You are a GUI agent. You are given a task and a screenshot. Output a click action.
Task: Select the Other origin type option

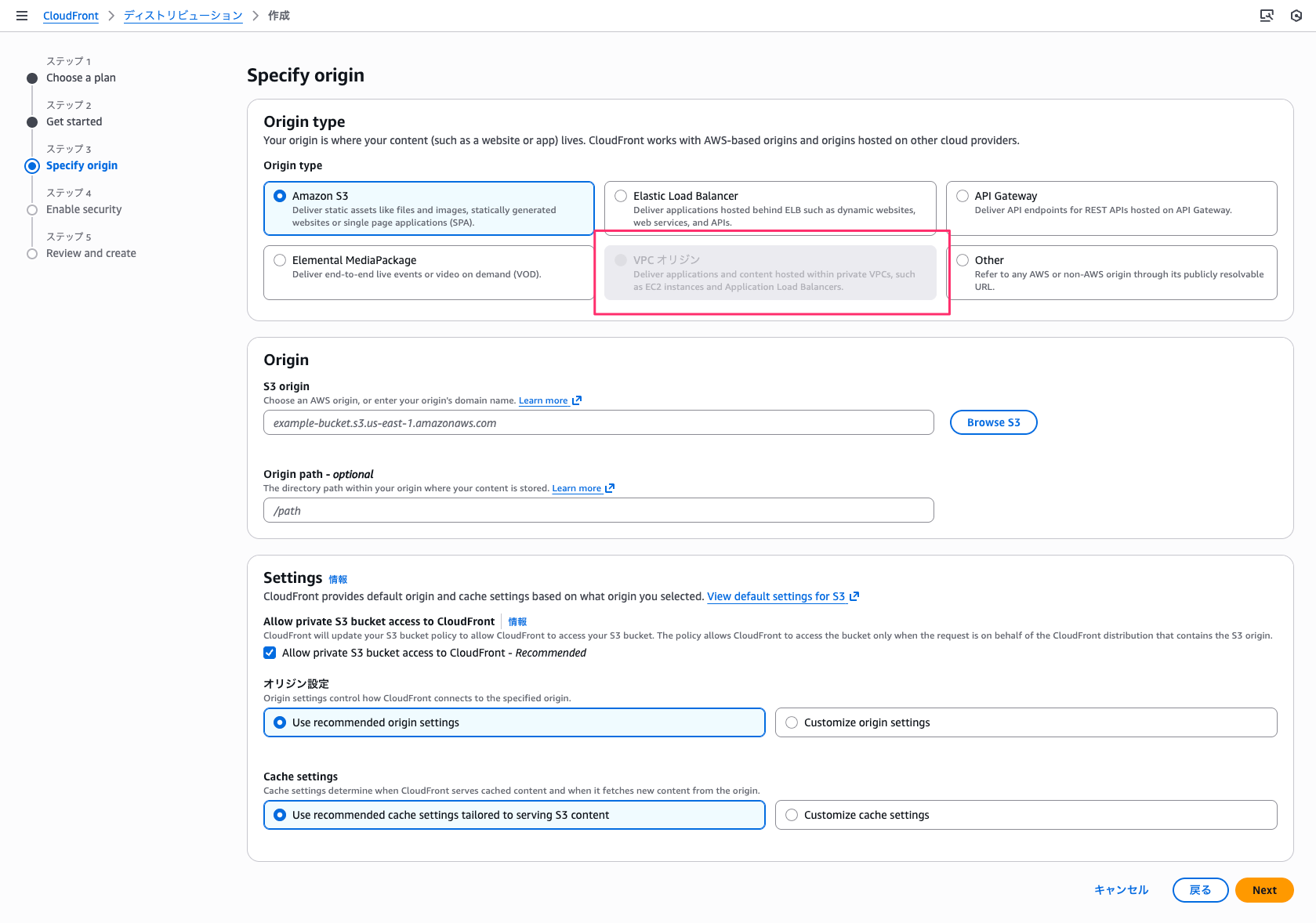click(963, 260)
